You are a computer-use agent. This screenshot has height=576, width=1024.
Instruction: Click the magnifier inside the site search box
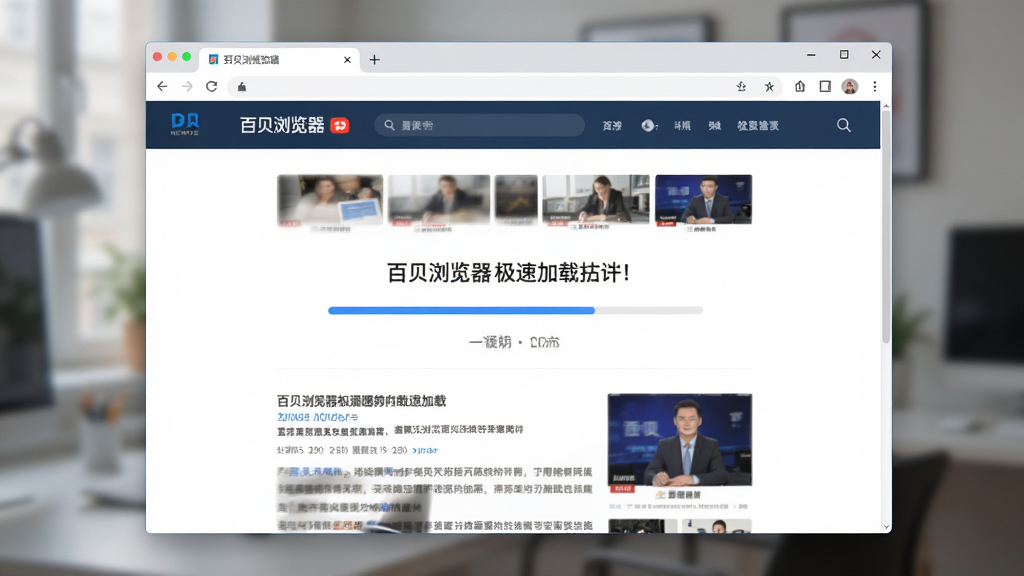(389, 125)
